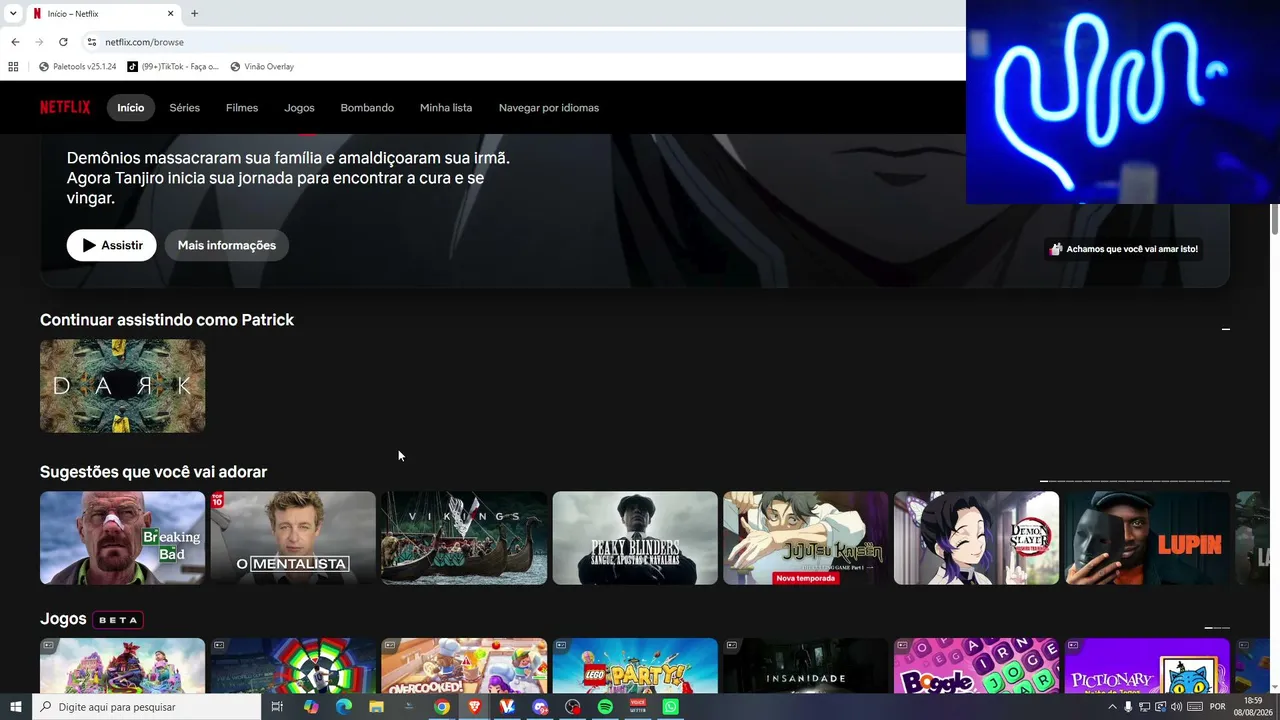Change the POR input language

click(x=1218, y=707)
